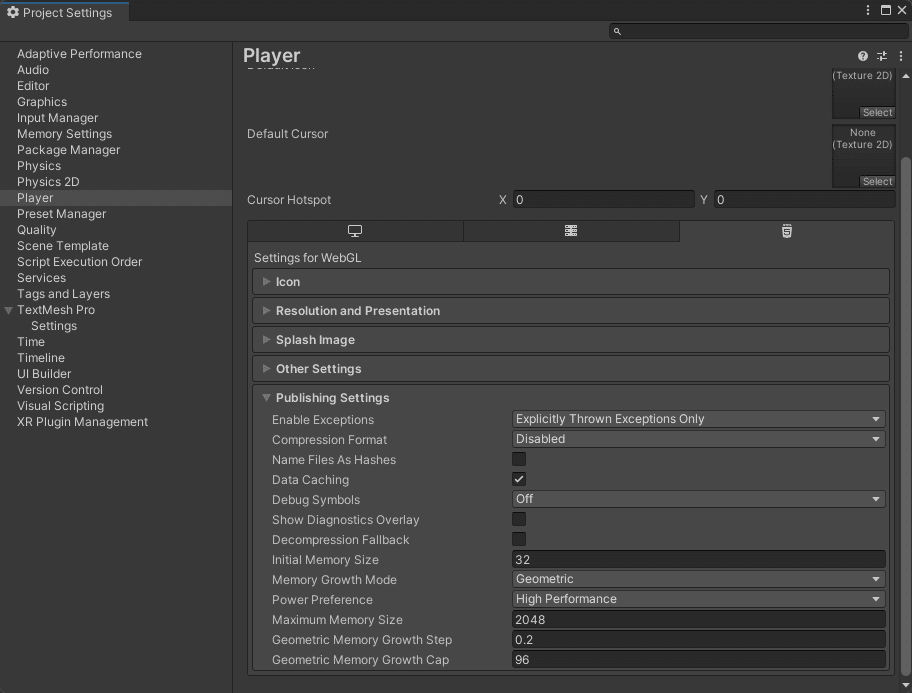Expand the Other Settings section
912x693 pixels.
pos(571,369)
